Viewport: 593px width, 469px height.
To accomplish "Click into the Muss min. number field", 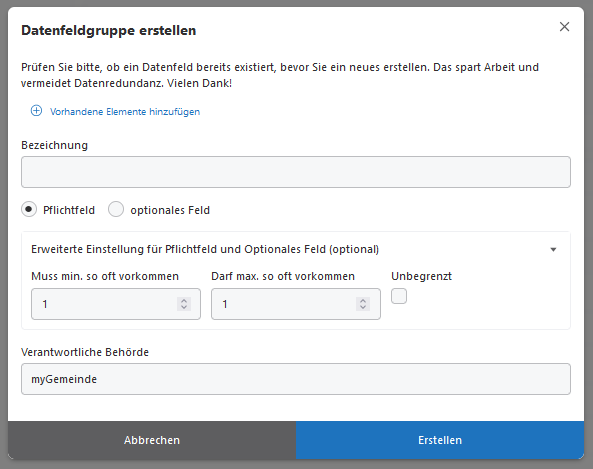I will [116, 304].
